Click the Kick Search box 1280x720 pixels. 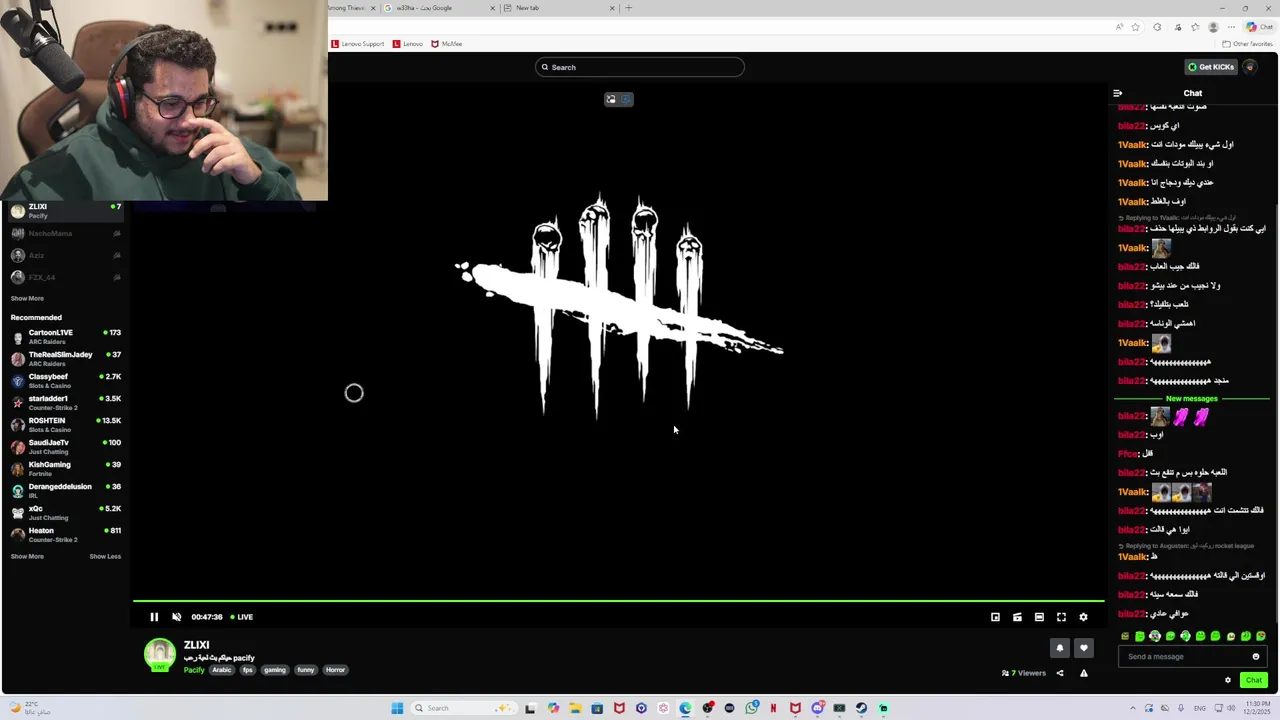click(640, 67)
